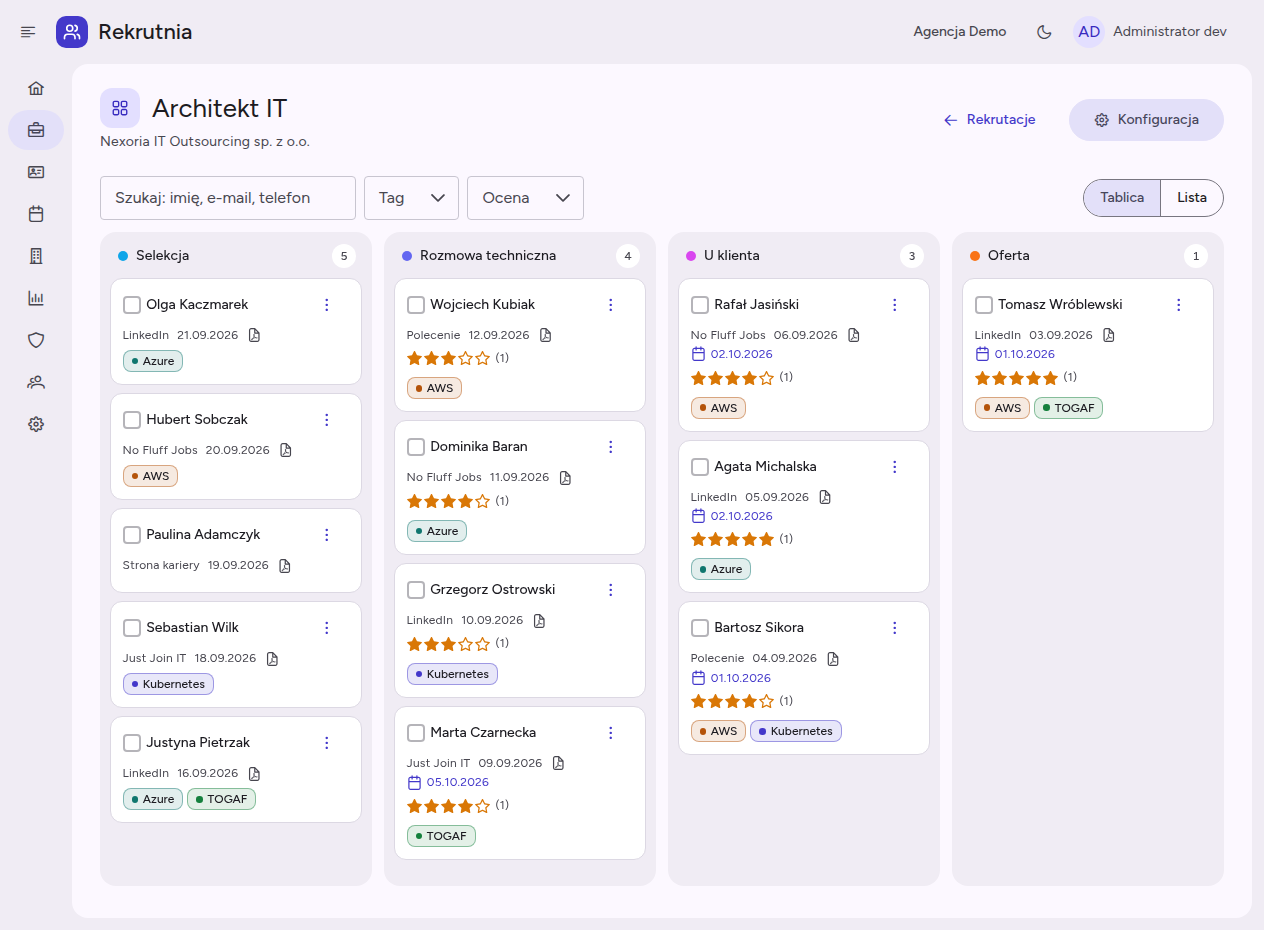
Task: Open the settings gear icon in sidebar
Action: coord(36,424)
